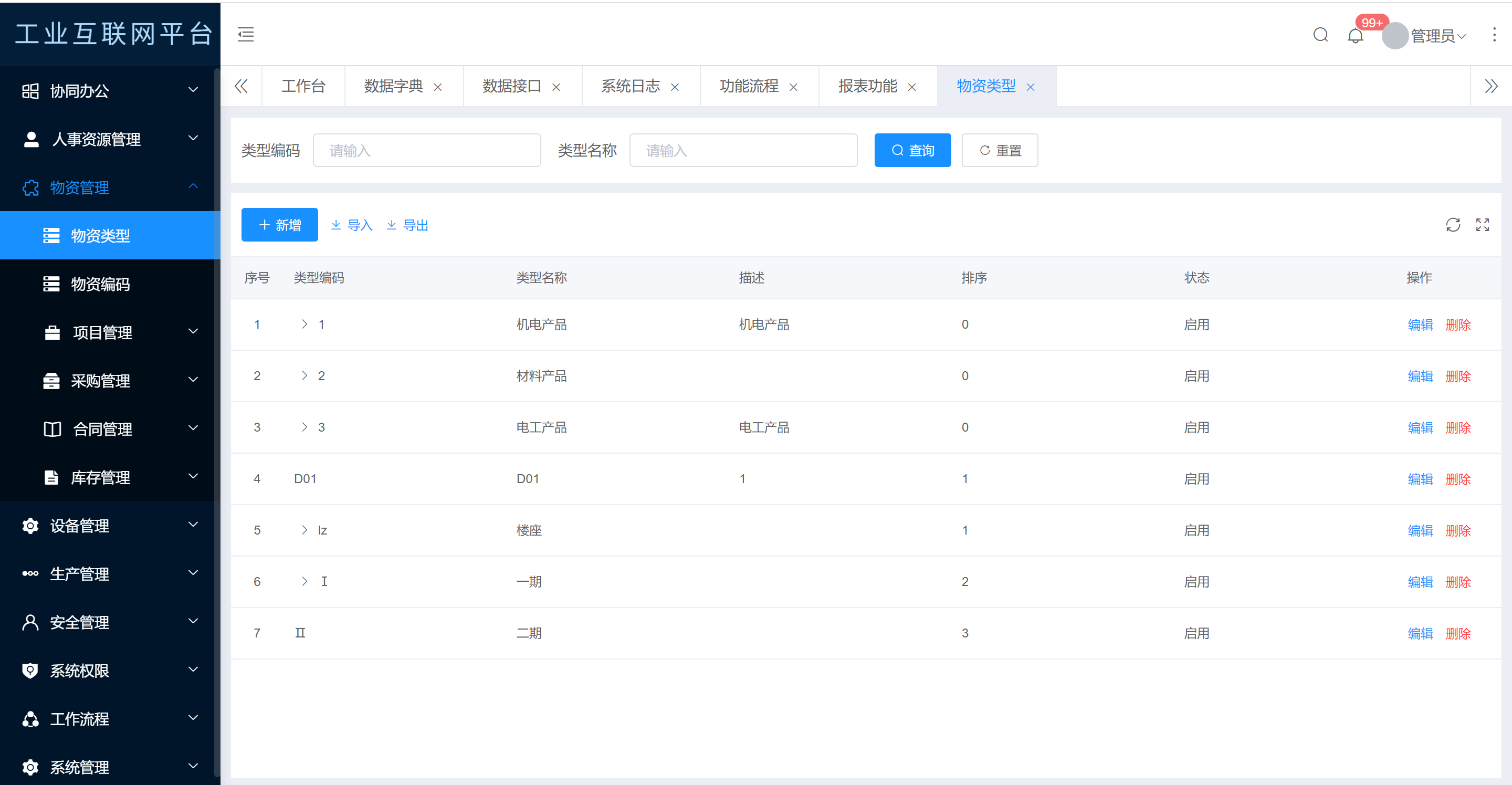The image size is (1512, 785).
Task: Close the 数据字典 tab
Action: 438,88
